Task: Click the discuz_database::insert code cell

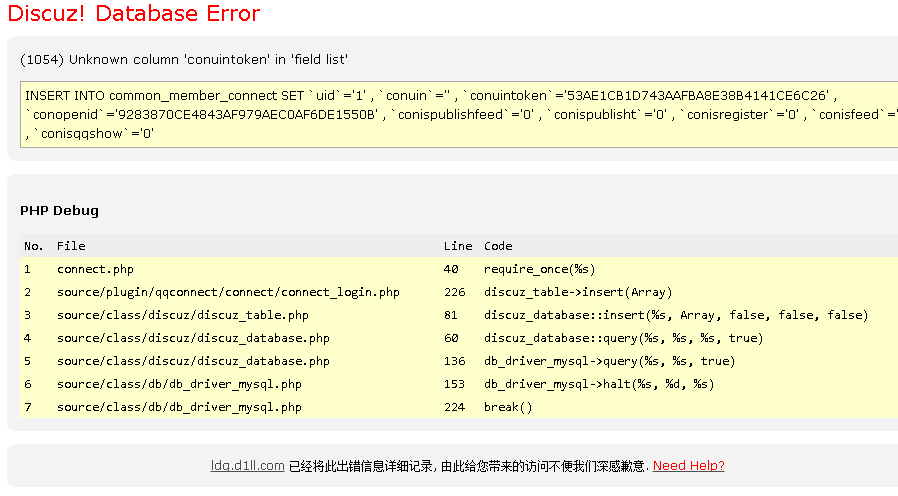Action: coord(676,315)
